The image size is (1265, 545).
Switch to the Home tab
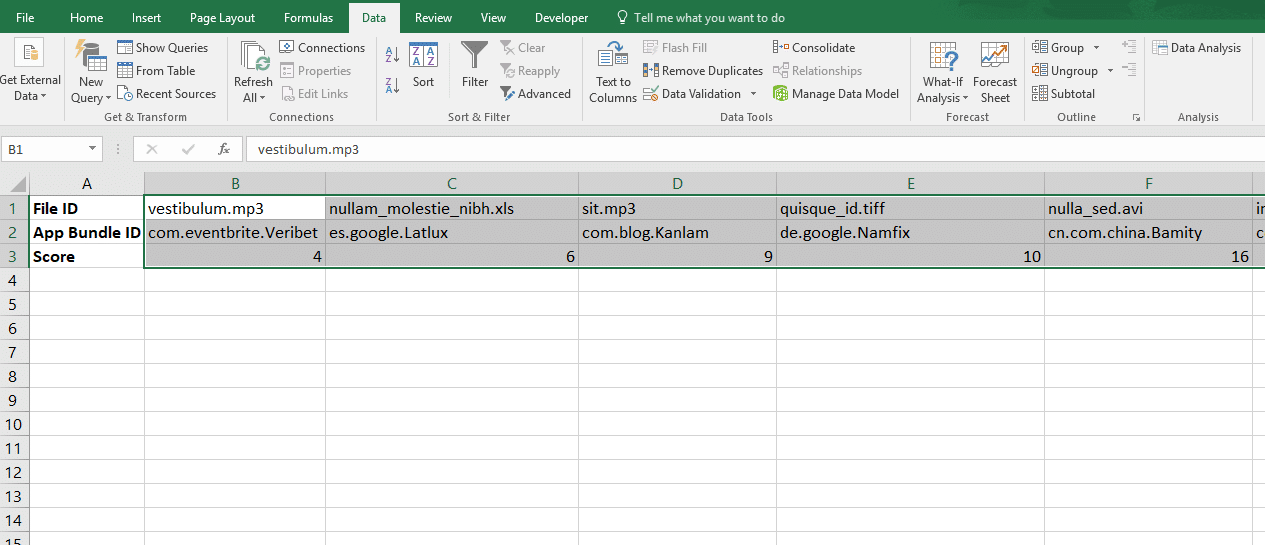coord(87,18)
